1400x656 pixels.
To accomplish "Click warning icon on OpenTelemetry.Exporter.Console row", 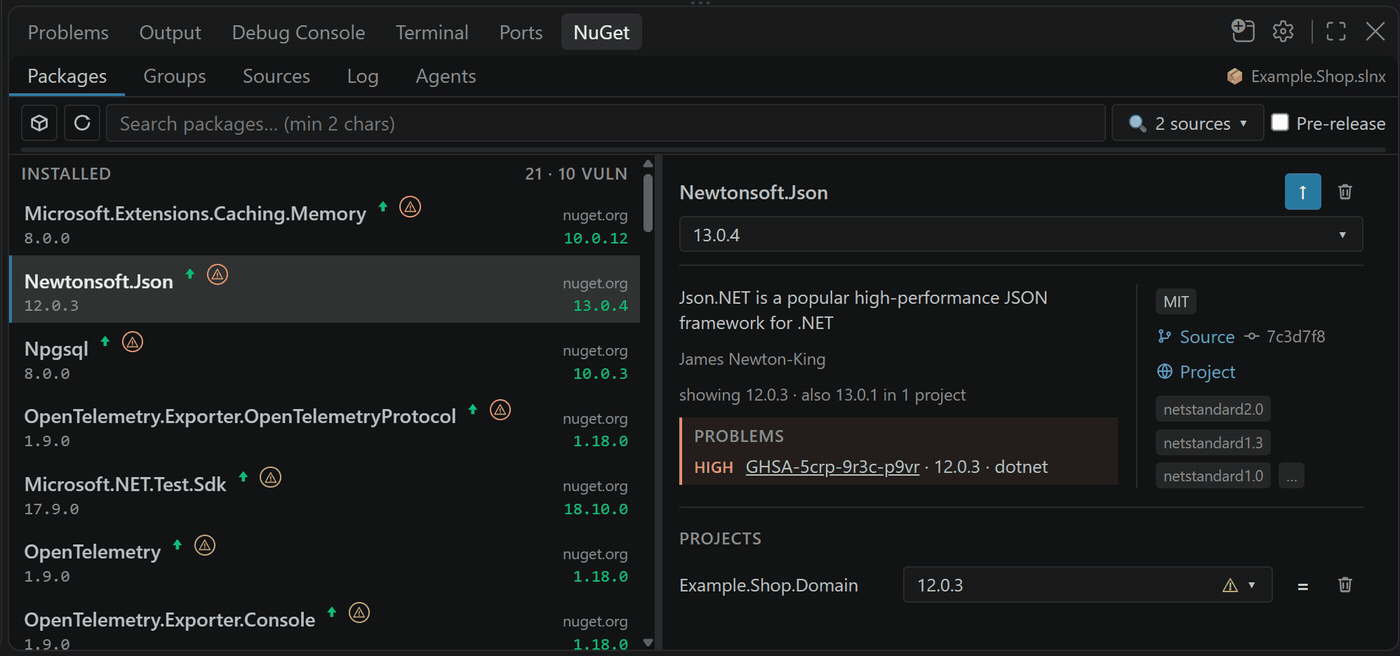I will tap(359, 613).
